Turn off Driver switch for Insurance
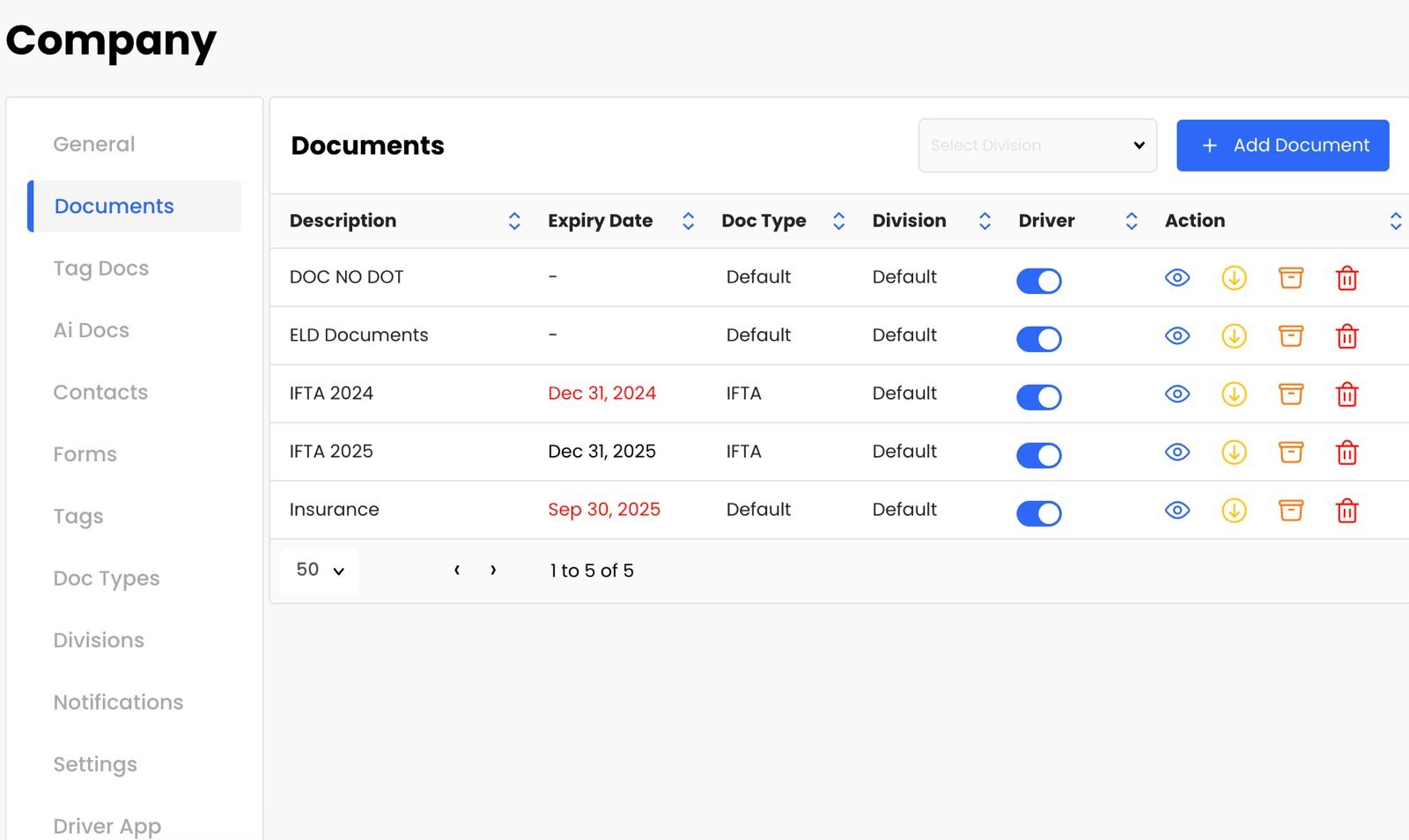Viewport: 1409px width, 840px height. tap(1039, 513)
